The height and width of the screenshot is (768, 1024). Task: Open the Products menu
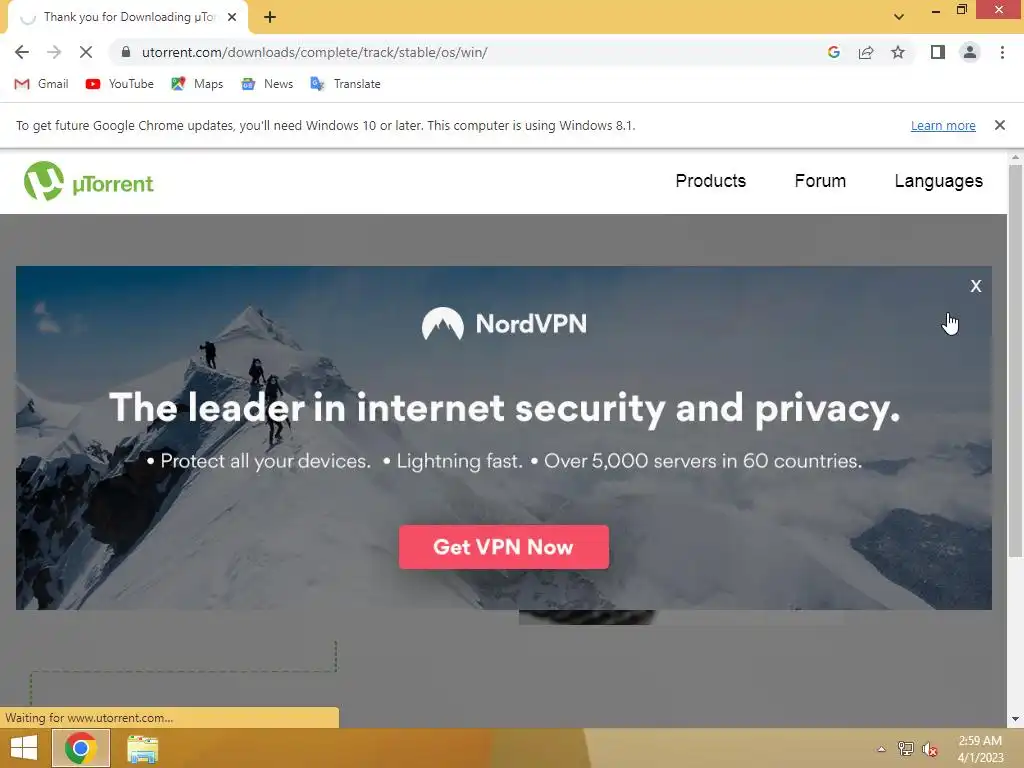[x=711, y=181]
